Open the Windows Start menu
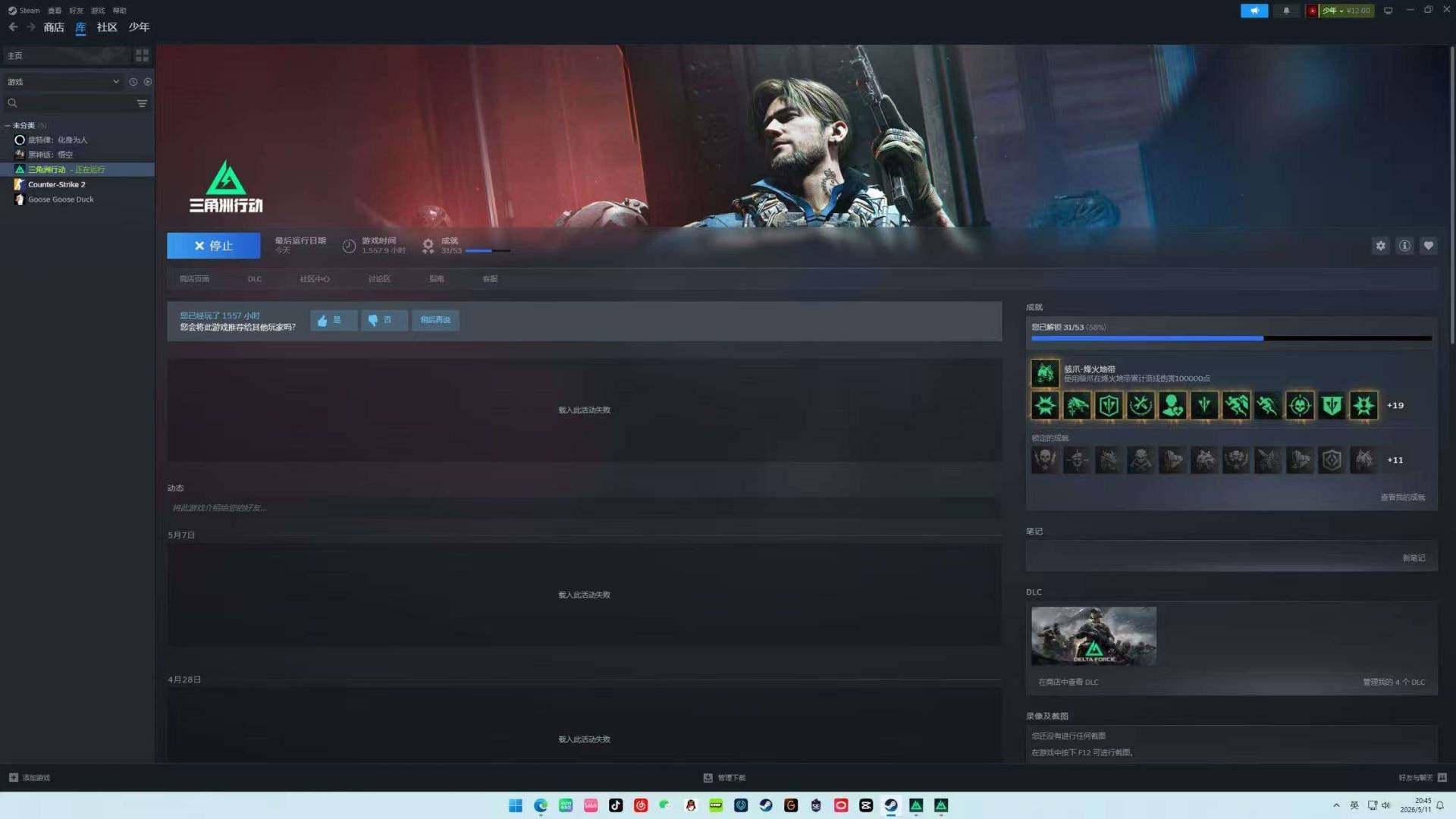 point(516,805)
